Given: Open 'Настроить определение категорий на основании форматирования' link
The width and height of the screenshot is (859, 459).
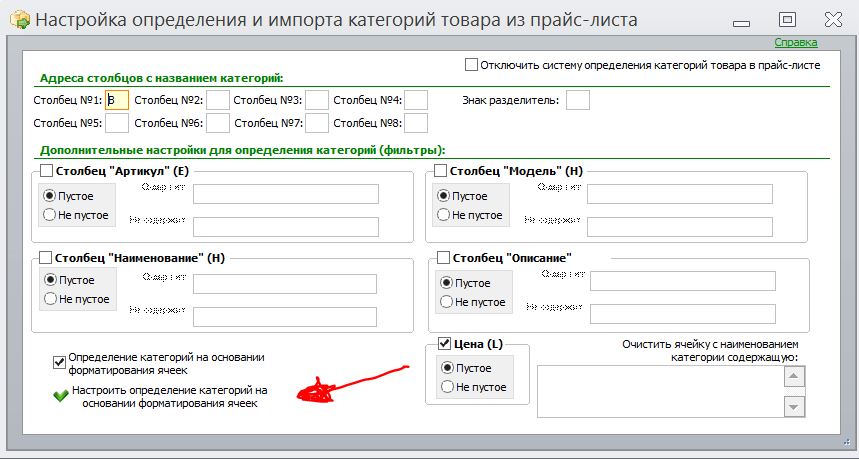Looking at the screenshot, I should [170, 397].
